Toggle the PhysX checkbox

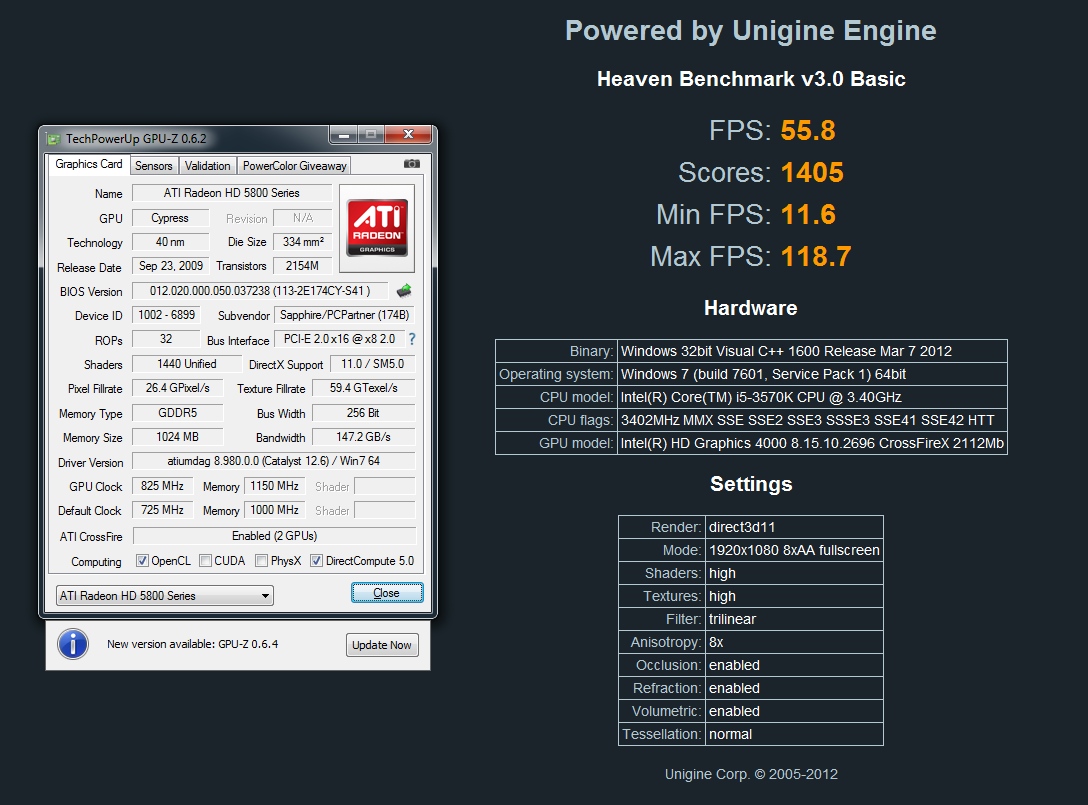[262, 561]
